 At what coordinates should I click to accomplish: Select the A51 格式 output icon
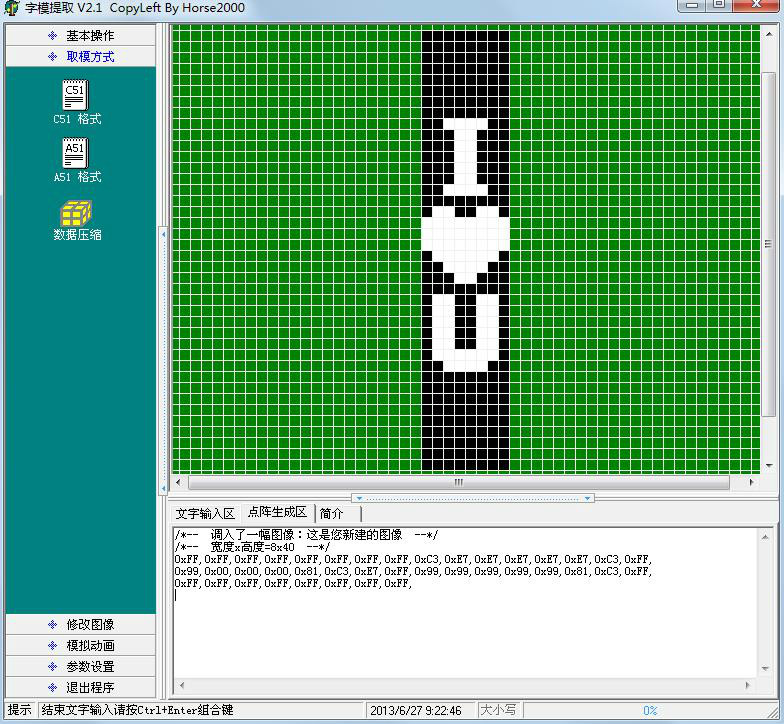coord(76,154)
